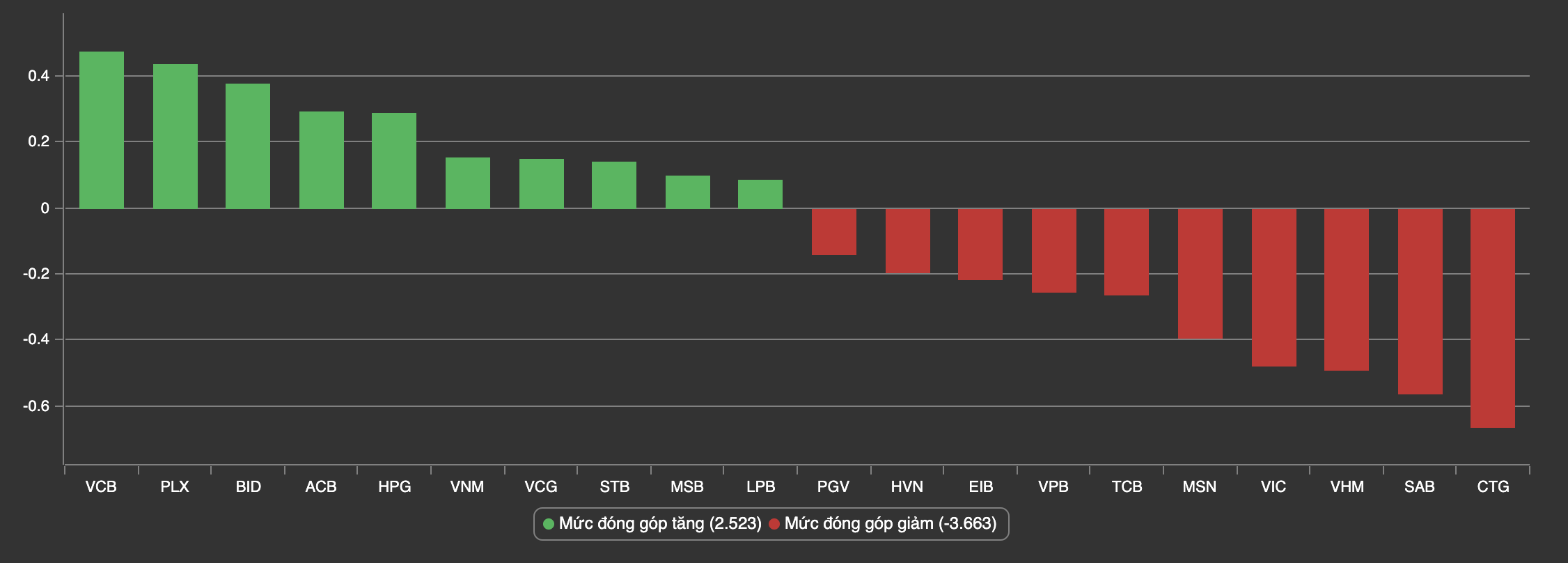Click the 0.4 y-axis value
The height and width of the screenshot is (563, 1568).
pos(38,76)
